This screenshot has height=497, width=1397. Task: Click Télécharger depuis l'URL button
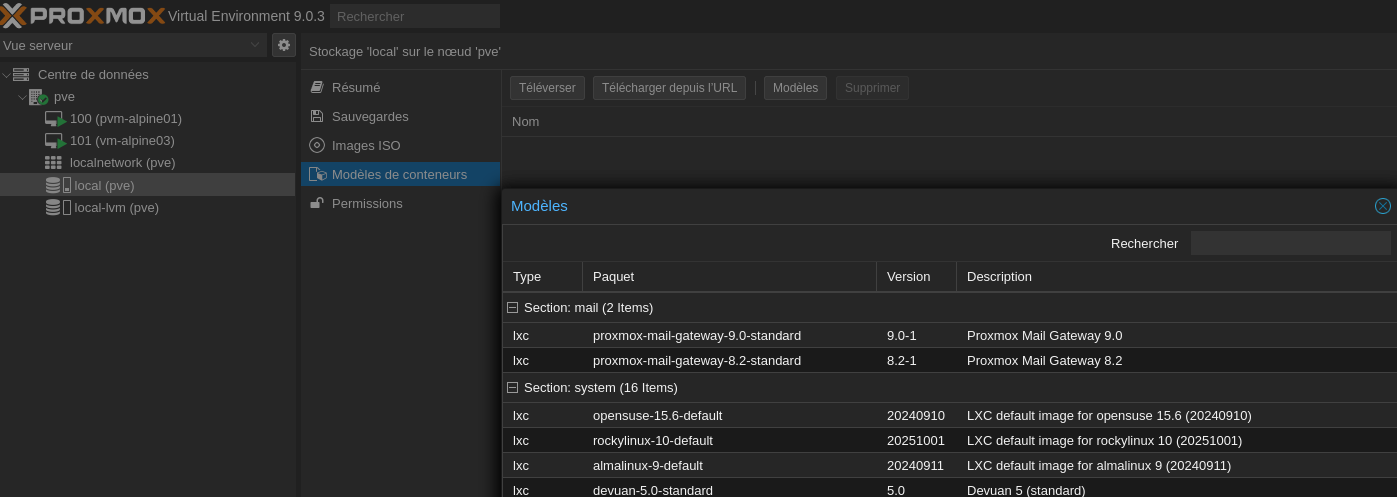669,88
